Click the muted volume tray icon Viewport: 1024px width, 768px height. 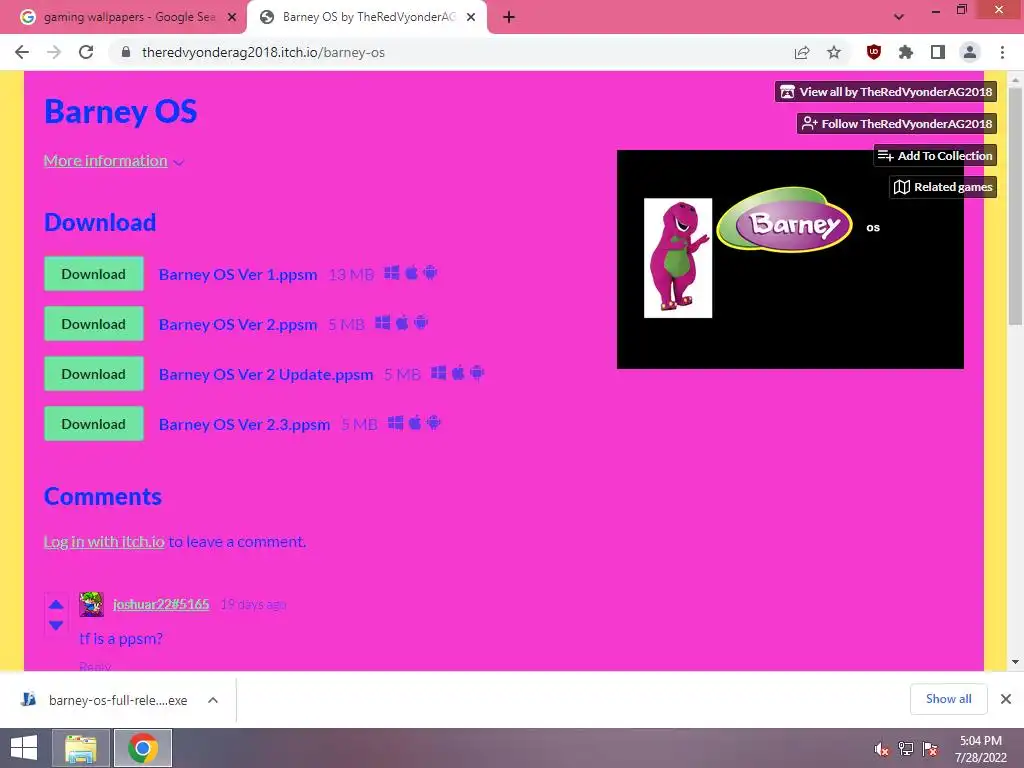coord(882,749)
